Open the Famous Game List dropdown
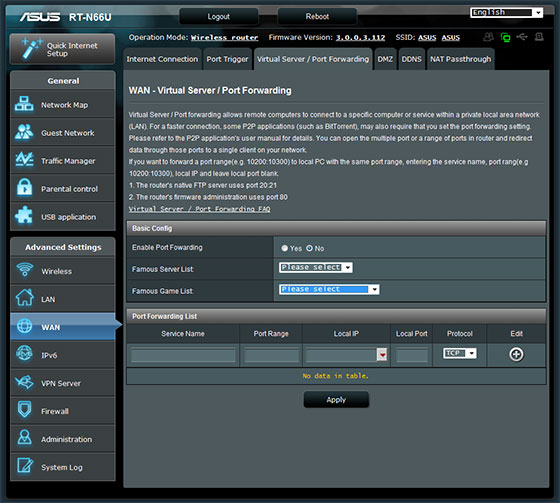Image resolution: width=560 pixels, height=503 pixels. [329, 289]
